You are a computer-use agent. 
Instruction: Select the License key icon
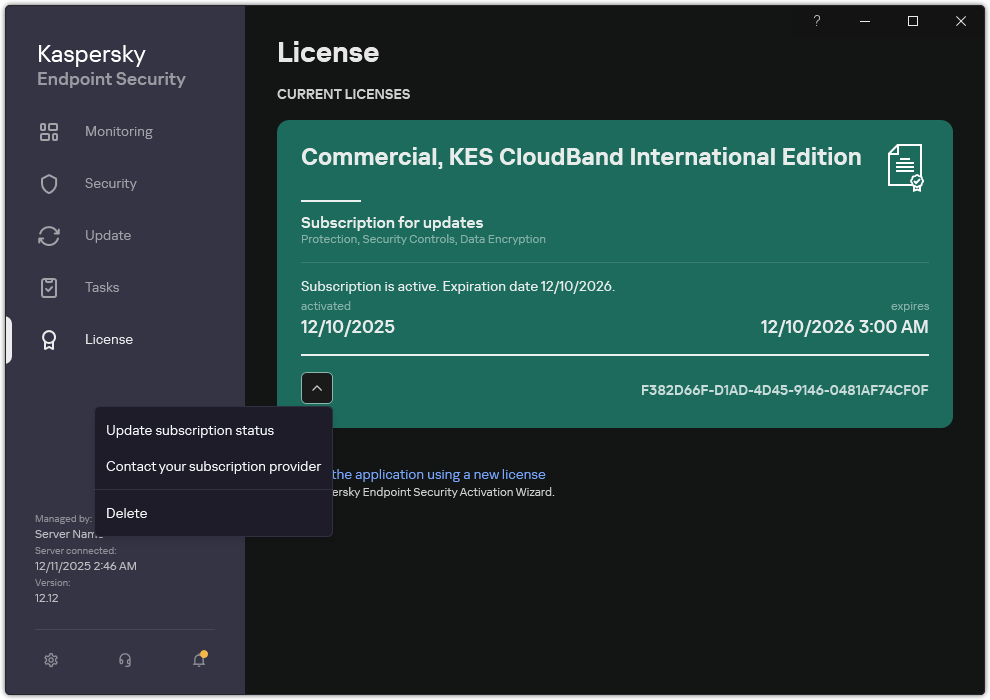tap(49, 339)
